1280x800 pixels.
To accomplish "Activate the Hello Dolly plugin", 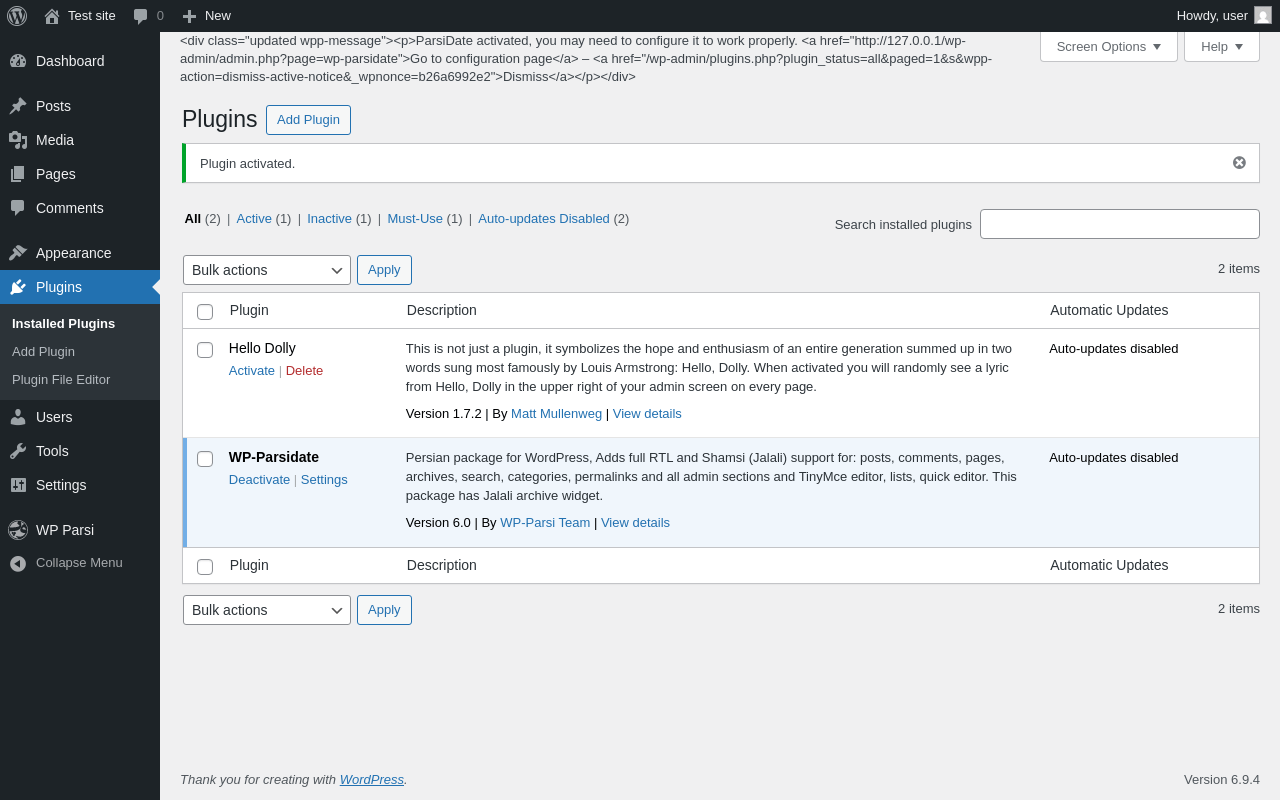I will point(252,371).
